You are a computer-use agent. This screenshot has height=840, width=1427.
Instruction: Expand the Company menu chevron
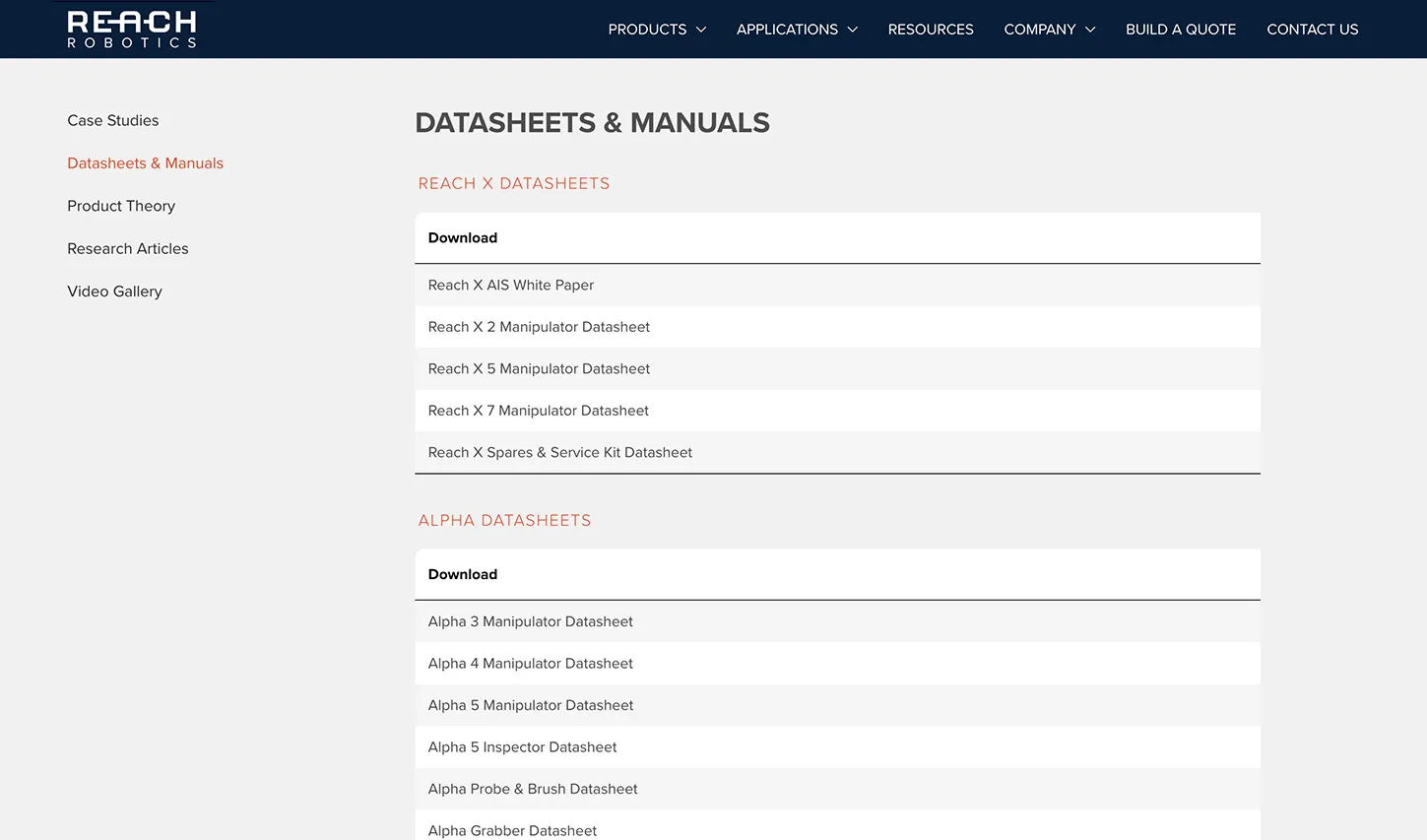[1090, 30]
